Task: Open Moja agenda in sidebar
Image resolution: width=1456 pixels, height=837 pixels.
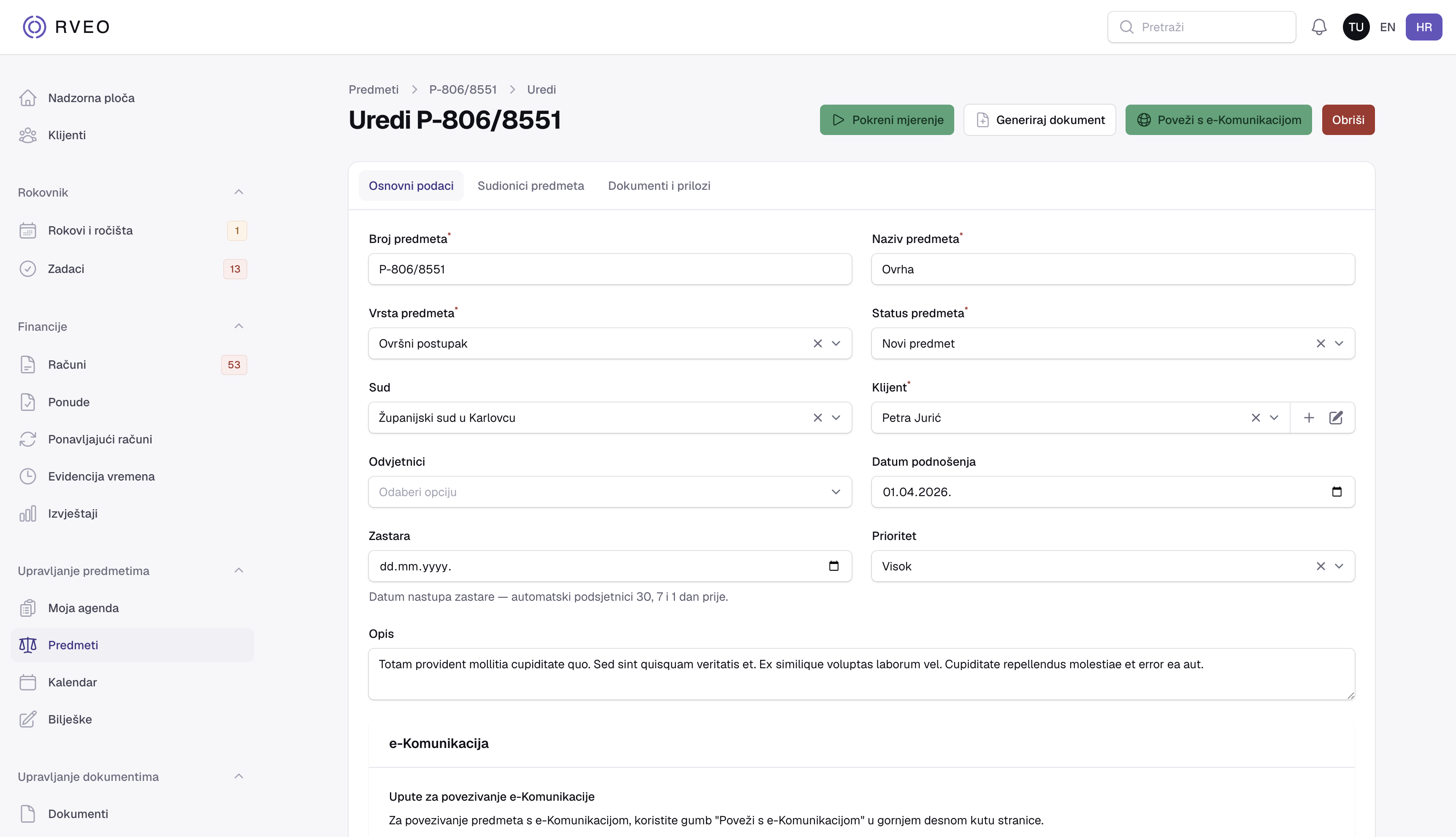Action: pyautogui.click(x=132, y=608)
